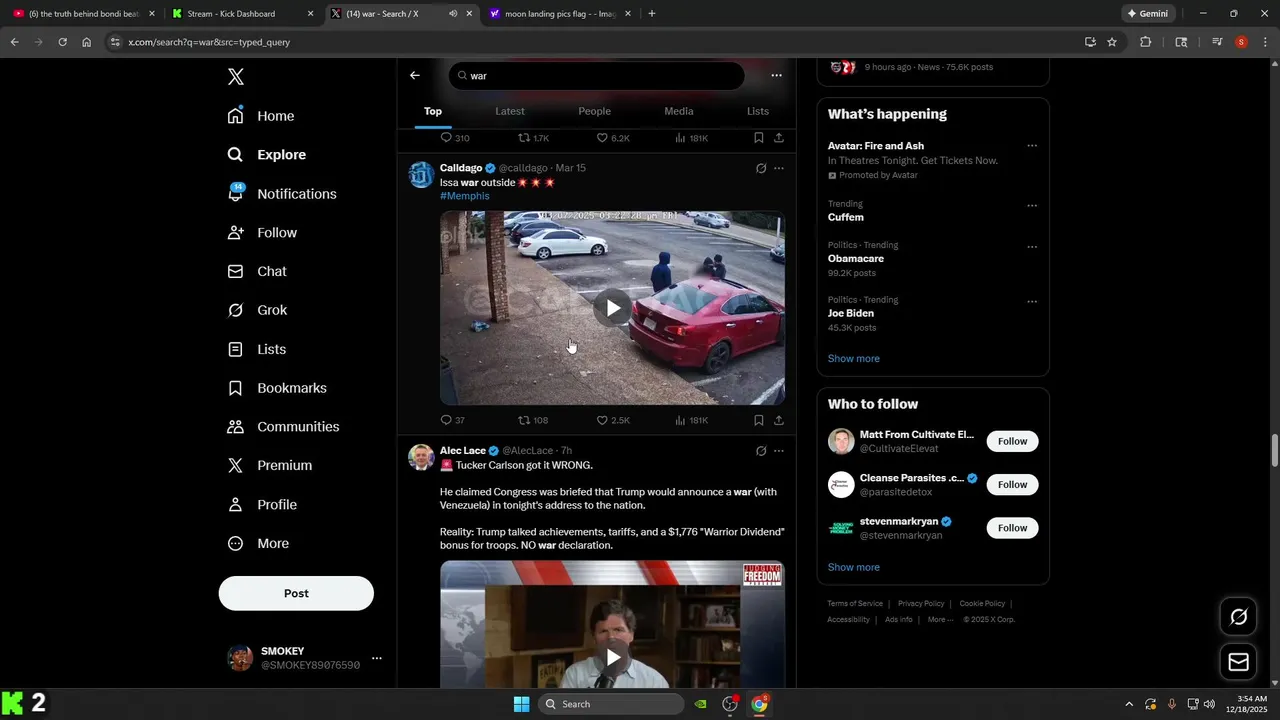1280x720 pixels.
Task: Bookmark this page with the star icon
Action: coord(1112,42)
